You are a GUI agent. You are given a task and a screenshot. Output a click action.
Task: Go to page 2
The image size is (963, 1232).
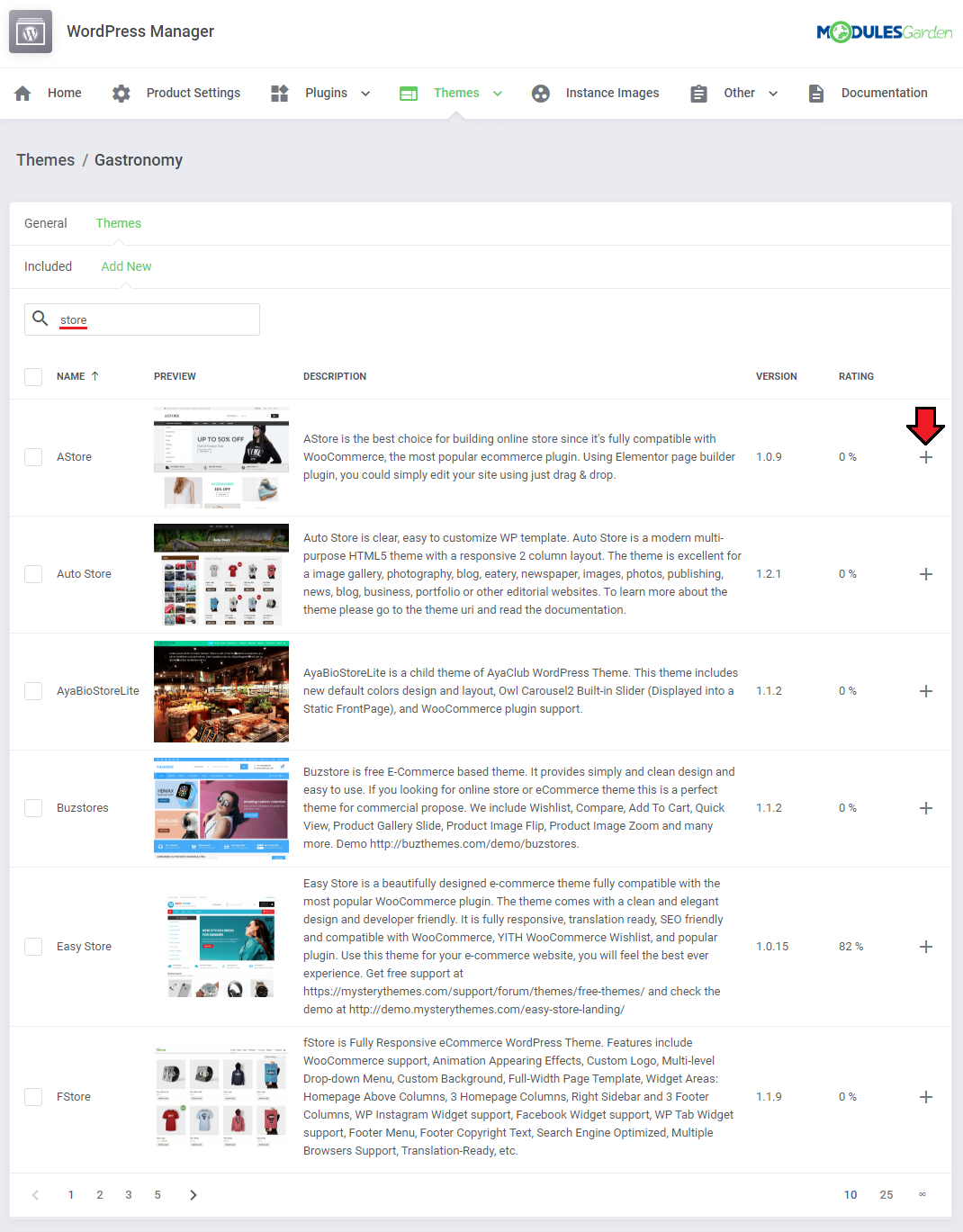[x=100, y=1195]
